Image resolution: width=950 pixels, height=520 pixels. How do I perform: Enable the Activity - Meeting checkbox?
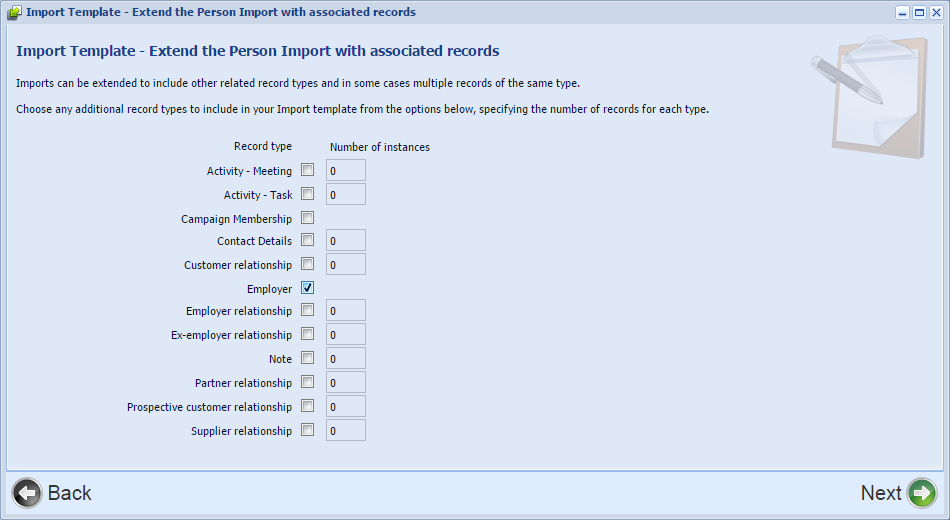[x=308, y=170]
